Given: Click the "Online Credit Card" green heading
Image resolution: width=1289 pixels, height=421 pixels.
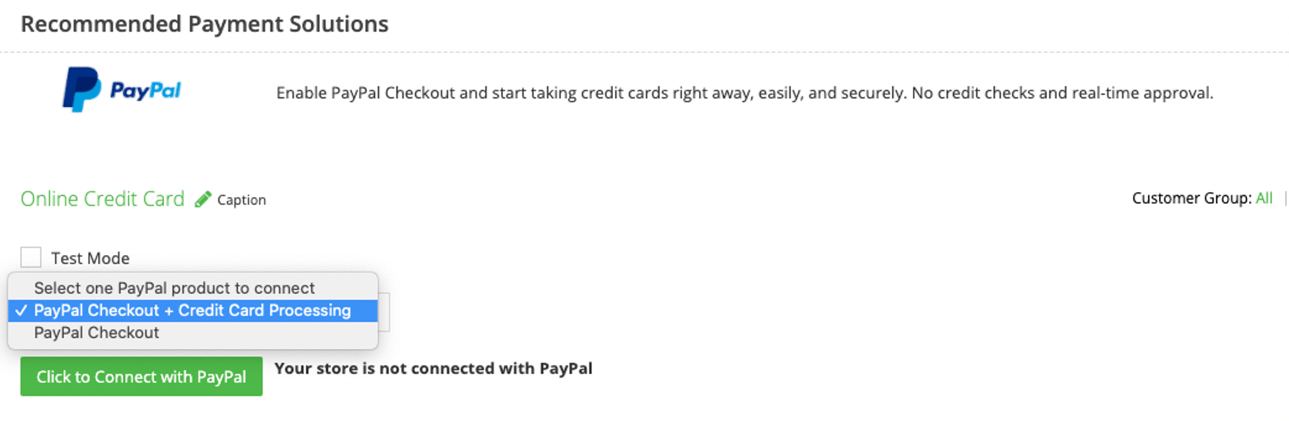Looking at the screenshot, I should (x=102, y=199).
